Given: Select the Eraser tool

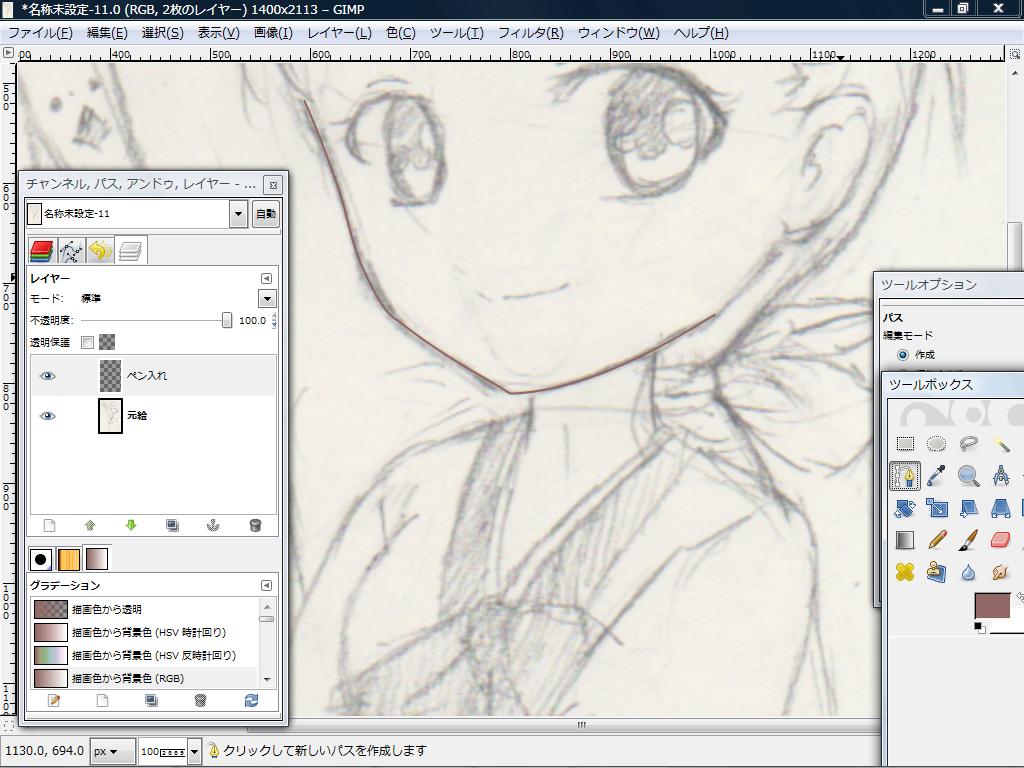Looking at the screenshot, I should [x=999, y=541].
